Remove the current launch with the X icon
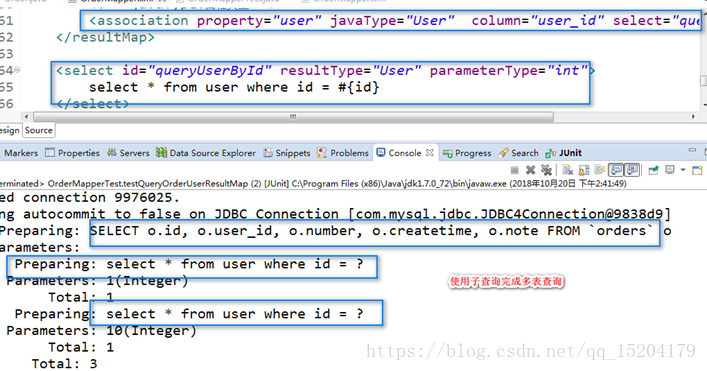 pyautogui.click(x=531, y=170)
